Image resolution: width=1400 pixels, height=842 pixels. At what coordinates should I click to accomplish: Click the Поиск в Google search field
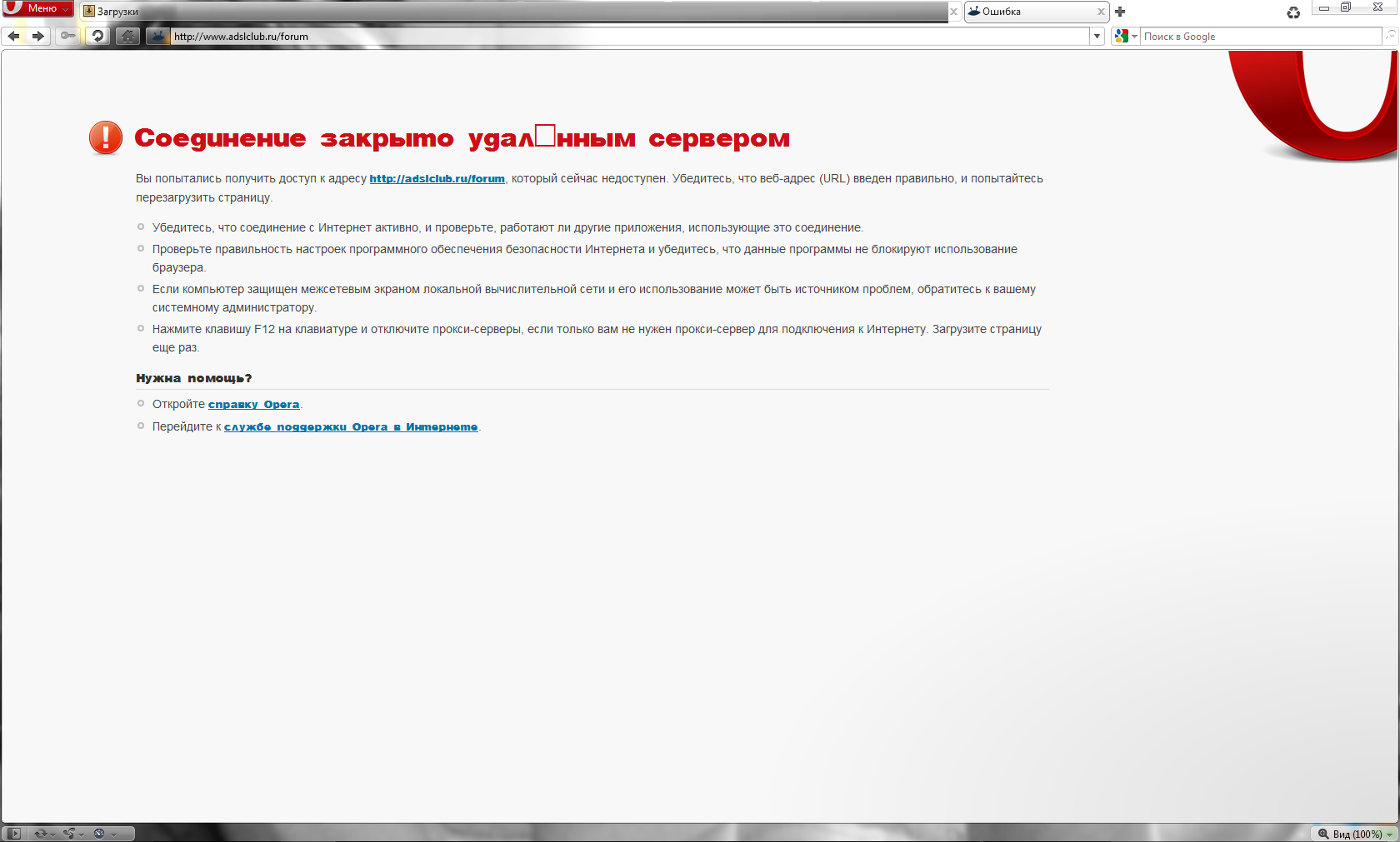1258,36
